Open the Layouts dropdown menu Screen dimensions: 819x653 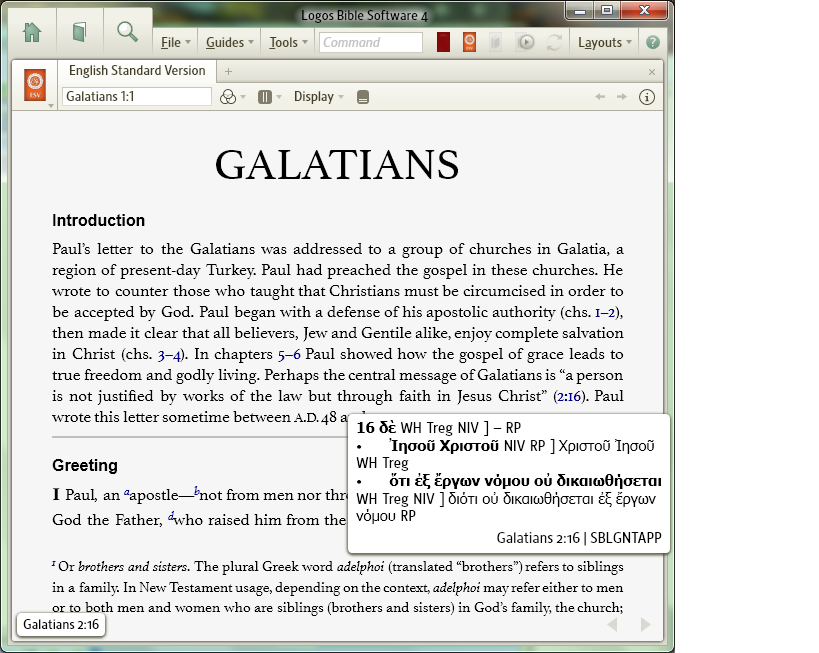604,42
